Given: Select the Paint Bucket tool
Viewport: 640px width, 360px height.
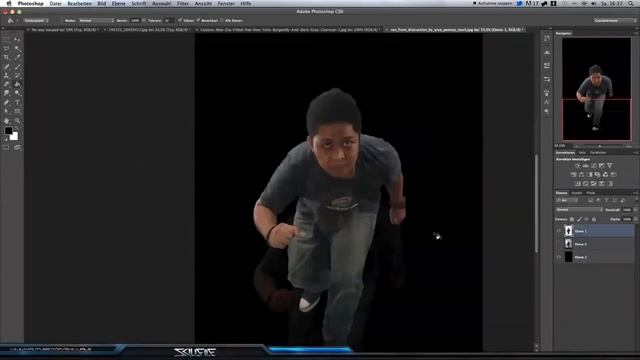Looking at the screenshot, I should 17,84.
